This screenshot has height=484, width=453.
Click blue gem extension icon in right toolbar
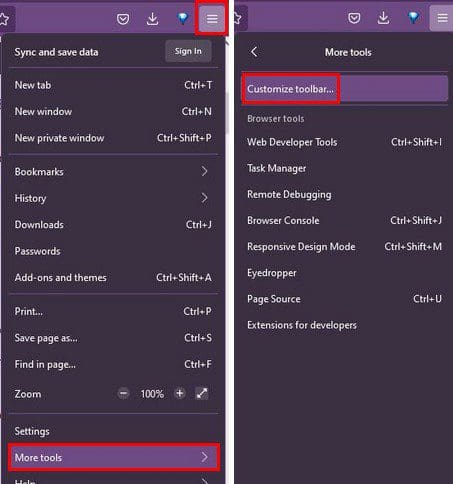click(x=413, y=17)
